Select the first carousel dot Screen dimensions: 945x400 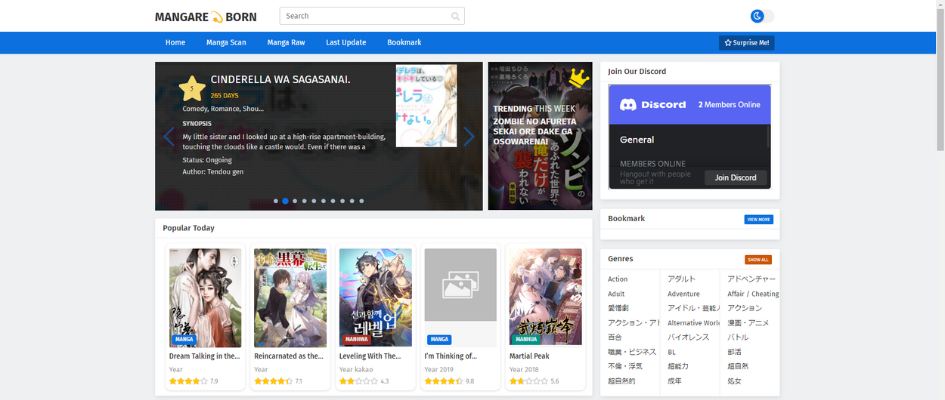(x=275, y=201)
